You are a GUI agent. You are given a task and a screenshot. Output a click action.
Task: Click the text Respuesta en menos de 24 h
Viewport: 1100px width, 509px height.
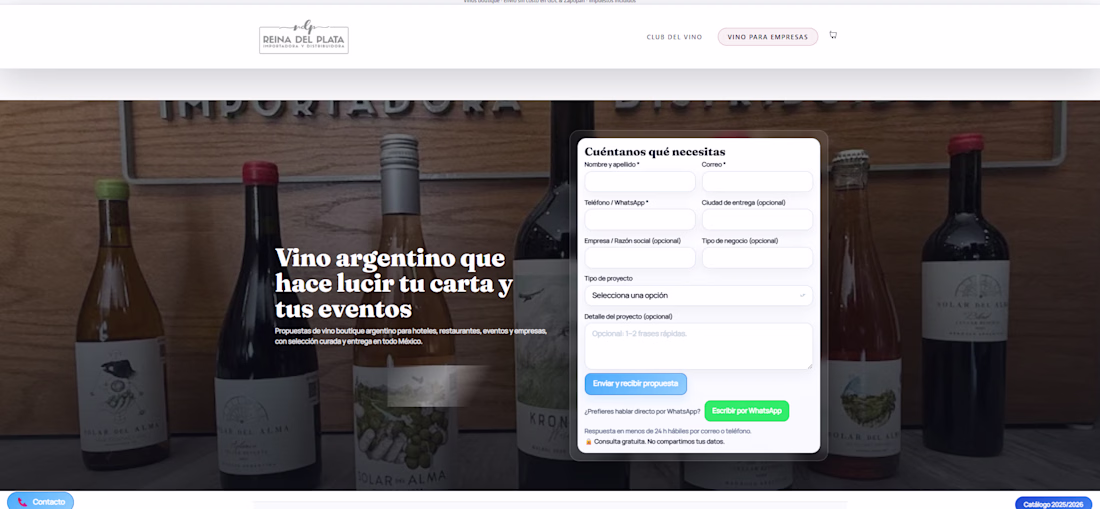point(667,431)
